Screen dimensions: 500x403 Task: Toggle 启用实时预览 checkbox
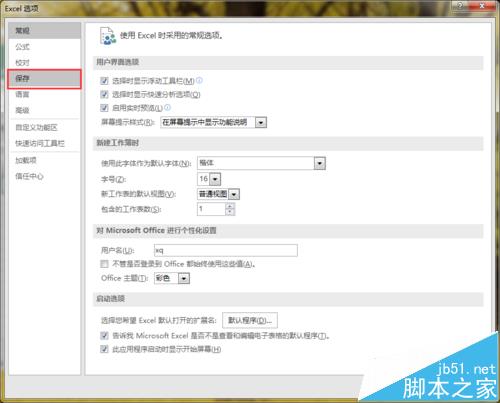pos(104,107)
